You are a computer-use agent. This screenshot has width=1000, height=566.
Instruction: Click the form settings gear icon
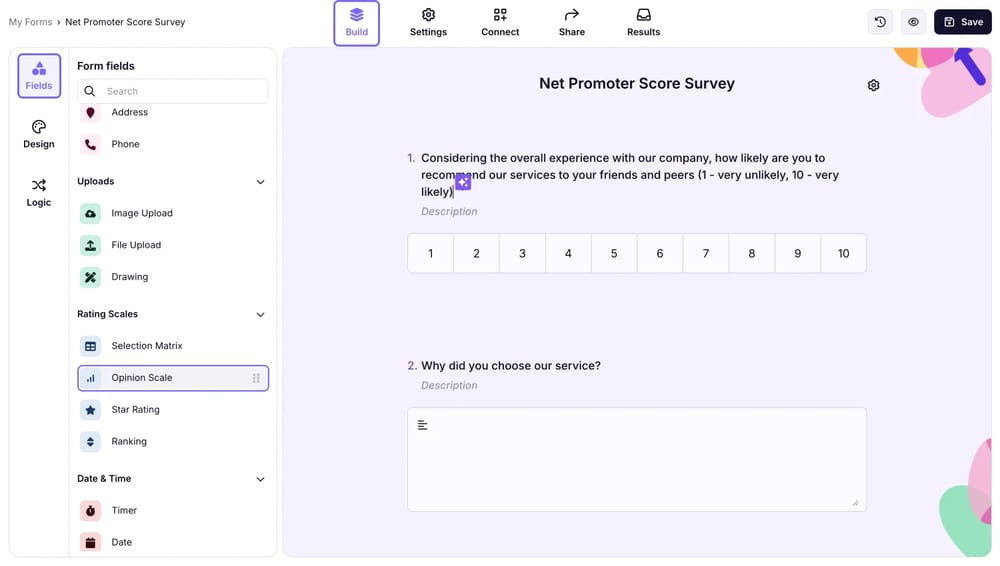(873, 86)
